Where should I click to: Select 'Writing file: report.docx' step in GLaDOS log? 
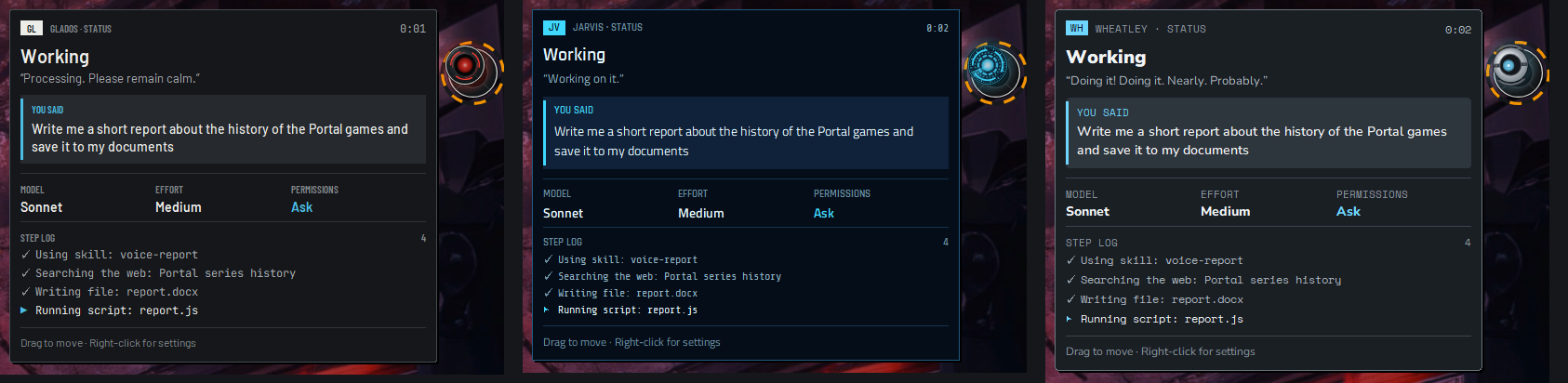tap(109, 292)
